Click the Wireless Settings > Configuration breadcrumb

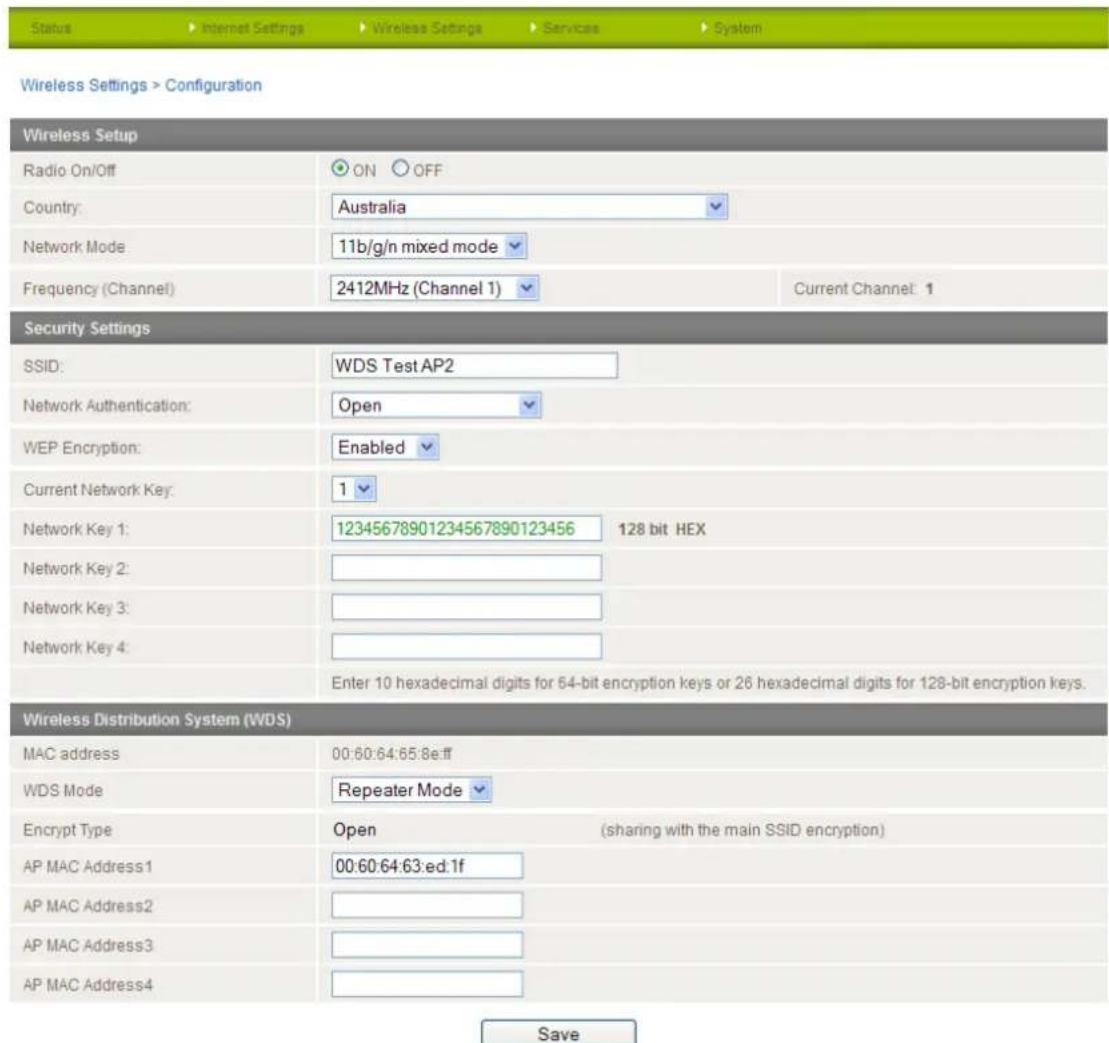pyautogui.click(x=141, y=85)
